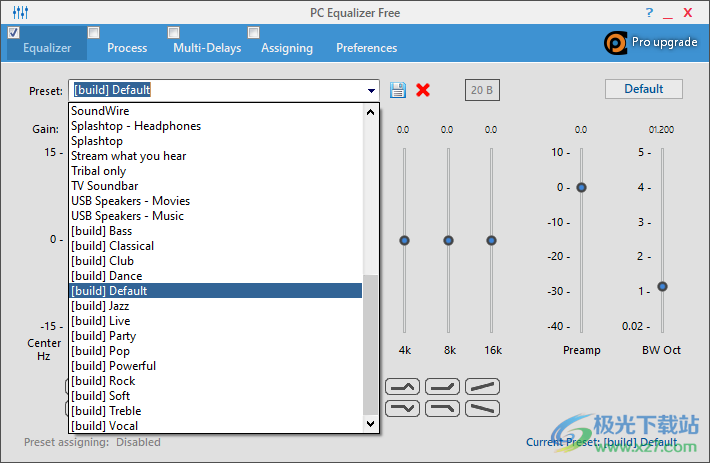This screenshot has height=463, width=710.
Task: Click the 20 B bands button
Action: point(482,90)
